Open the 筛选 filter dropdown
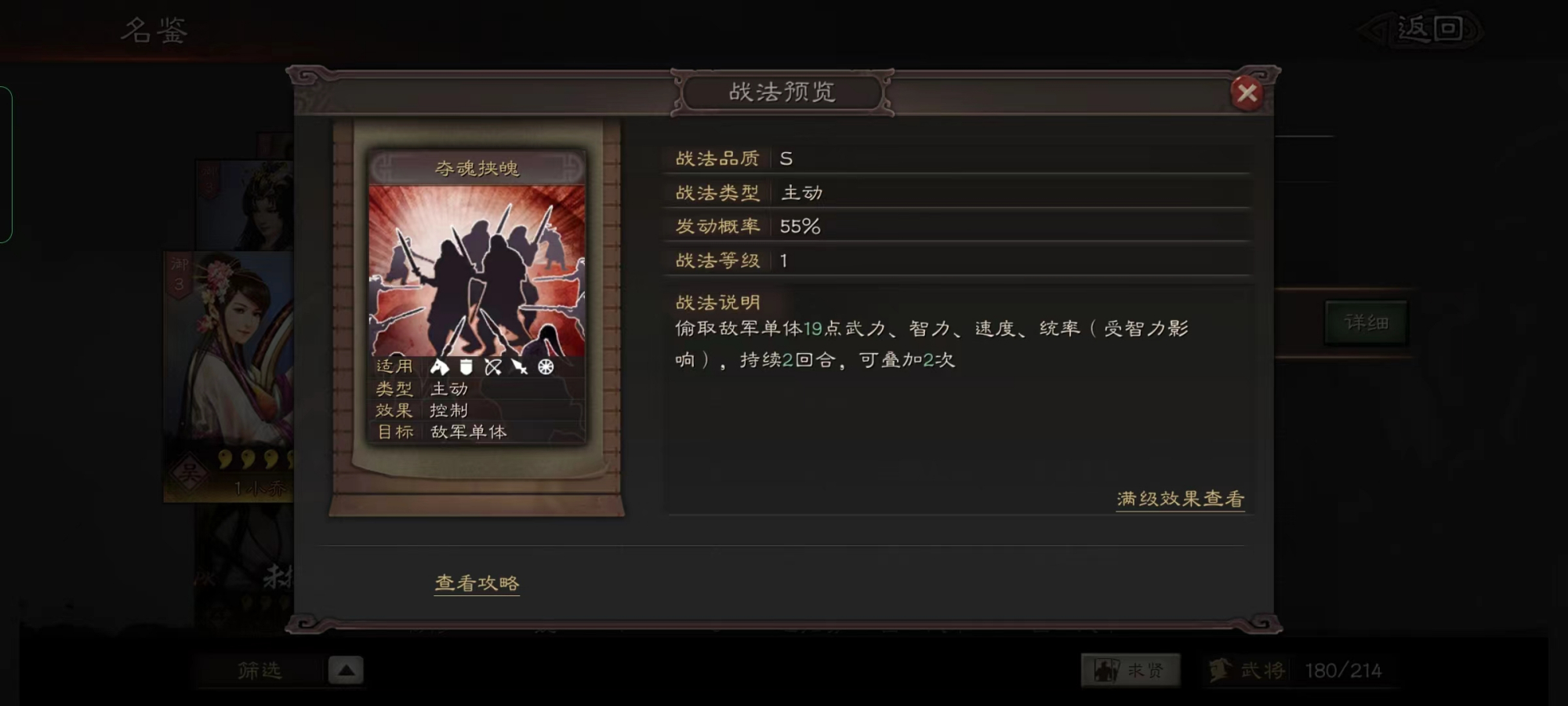This screenshot has width=1568, height=706. 260,671
